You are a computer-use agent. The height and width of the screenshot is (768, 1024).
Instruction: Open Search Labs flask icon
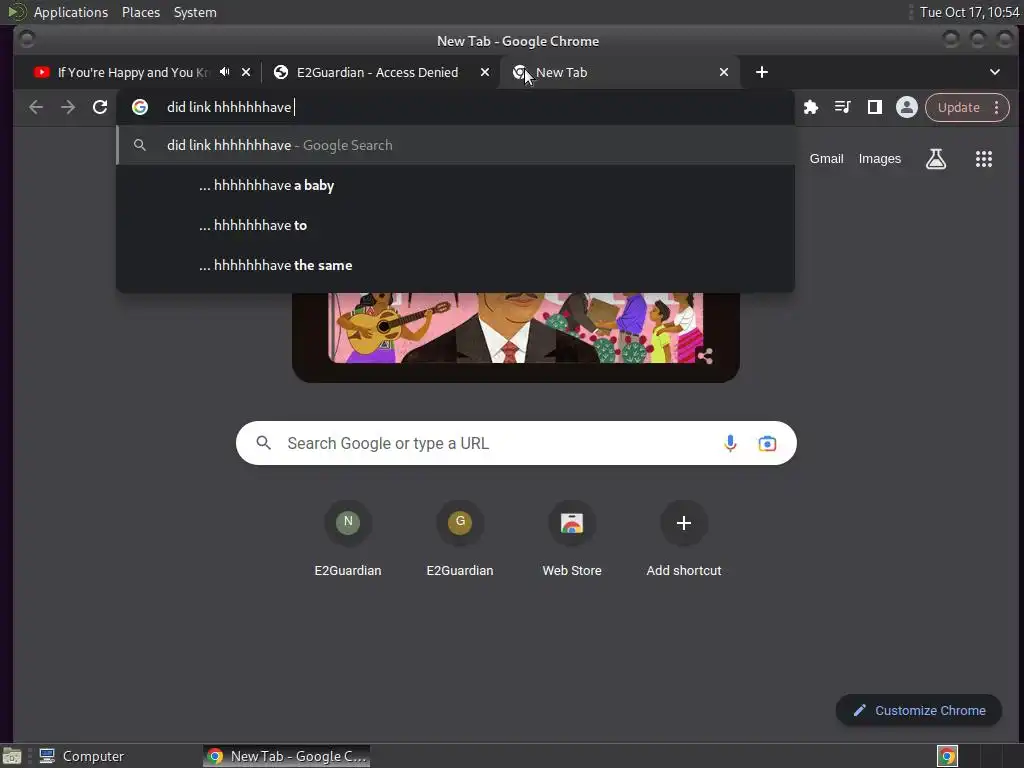pos(936,159)
